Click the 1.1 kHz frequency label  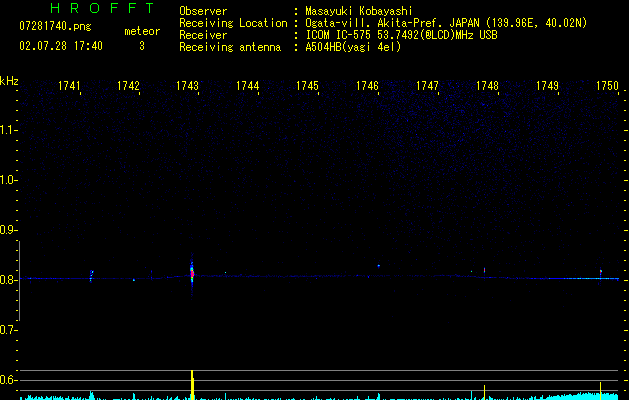(8, 130)
